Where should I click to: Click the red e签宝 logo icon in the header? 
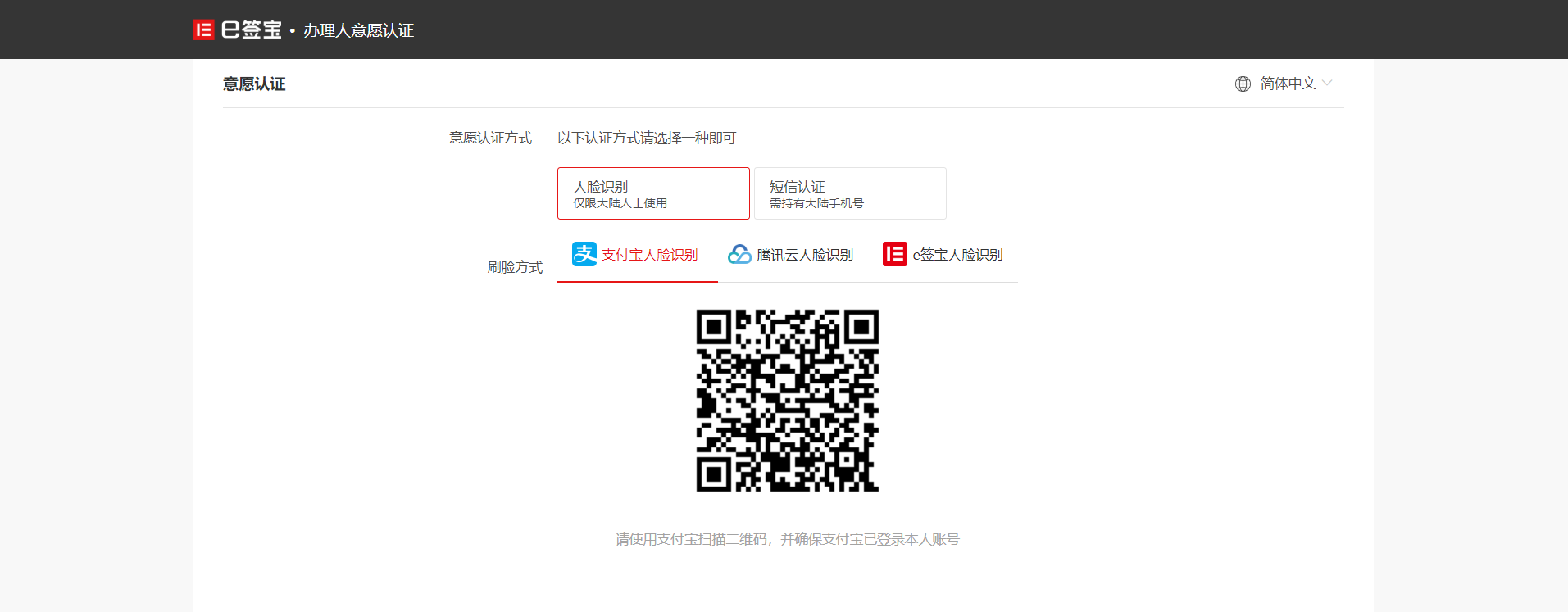203,30
